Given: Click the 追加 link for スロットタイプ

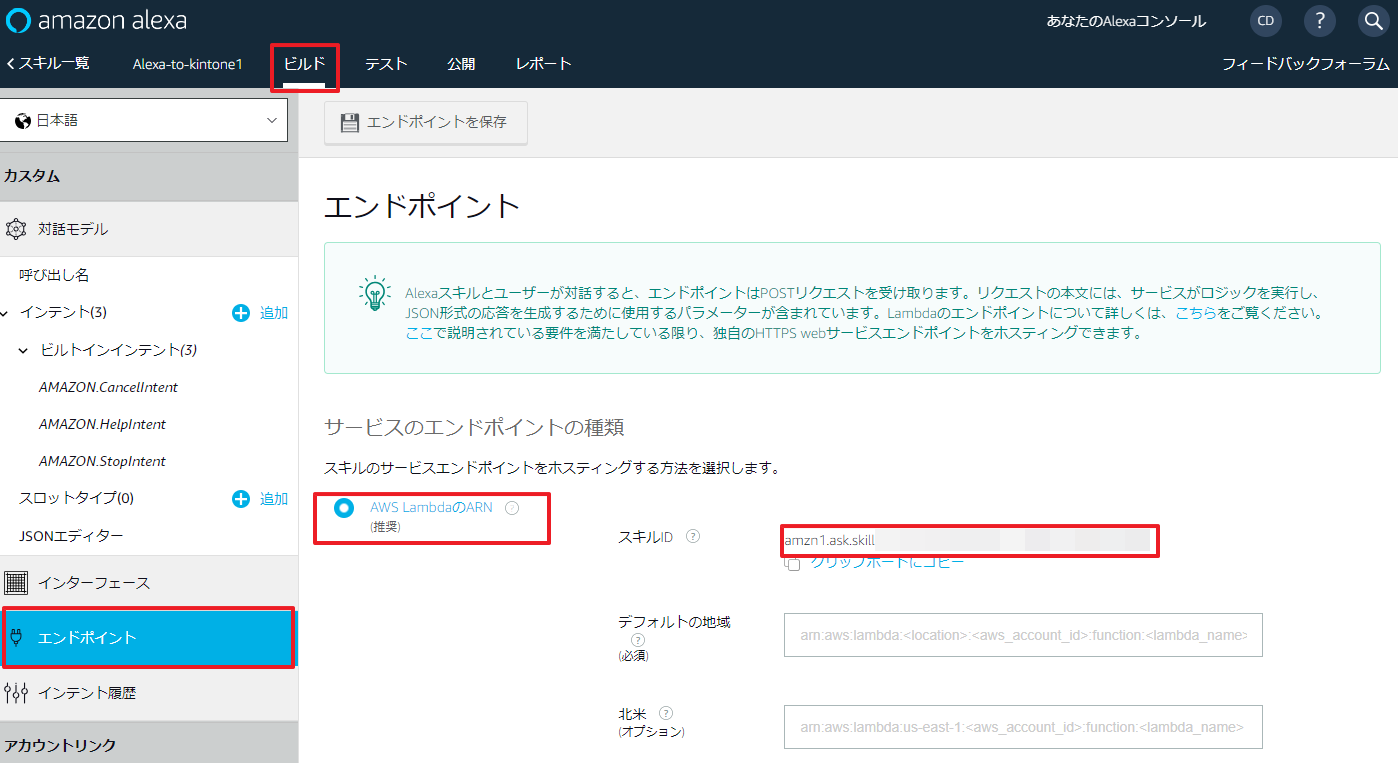Looking at the screenshot, I should [x=274, y=498].
